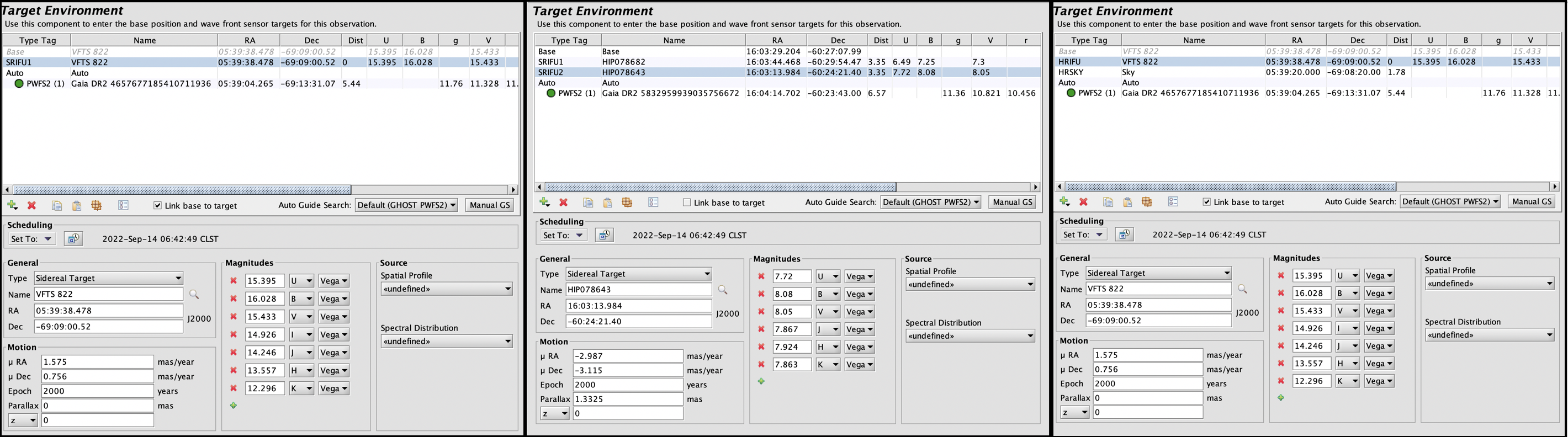Click the RA column header in left panel table

tap(250, 40)
